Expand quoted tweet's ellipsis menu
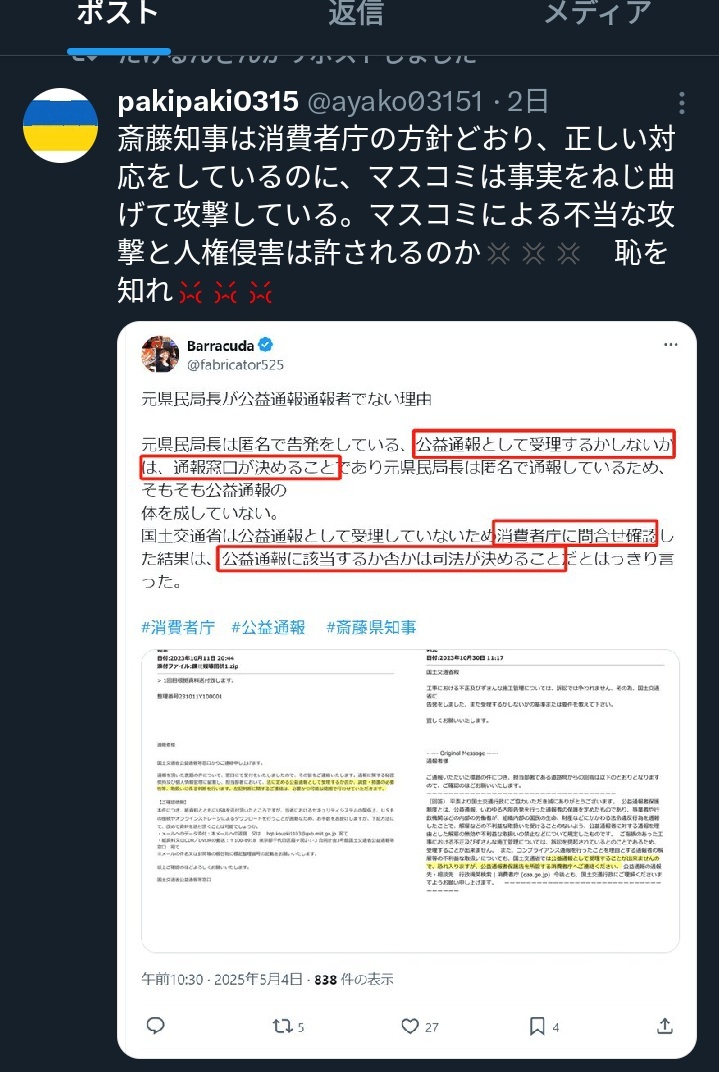The image size is (719, 1072). (670, 345)
